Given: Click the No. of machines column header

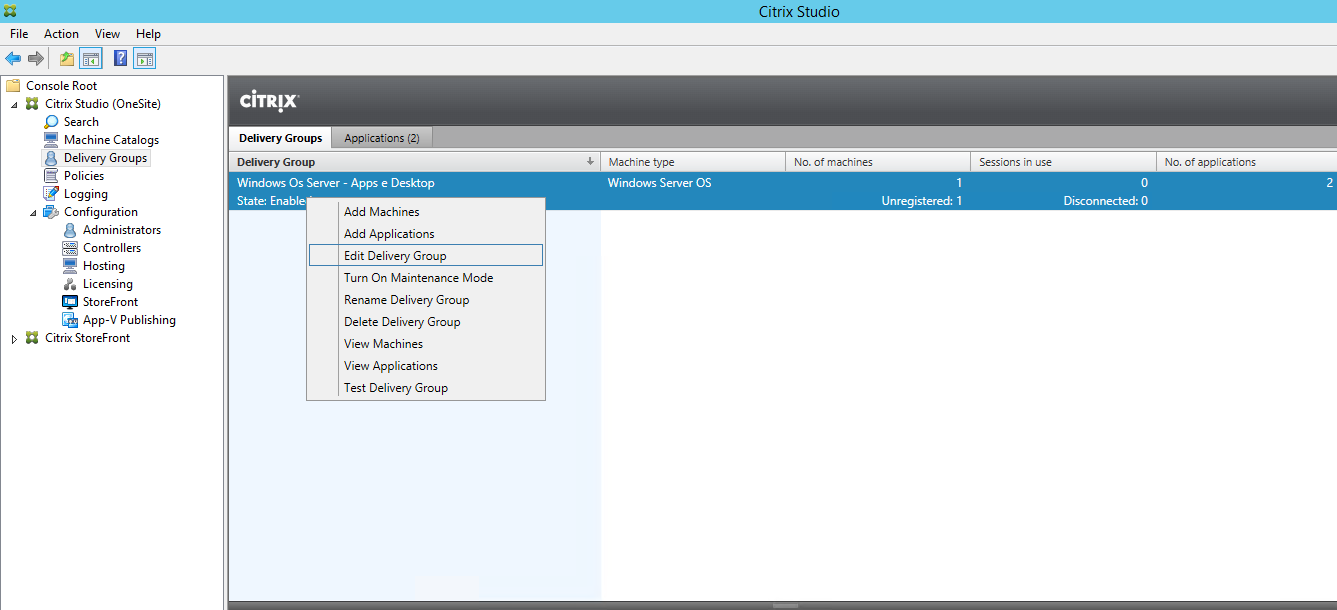Looking at the screenshot, I should tap(877, 162).
